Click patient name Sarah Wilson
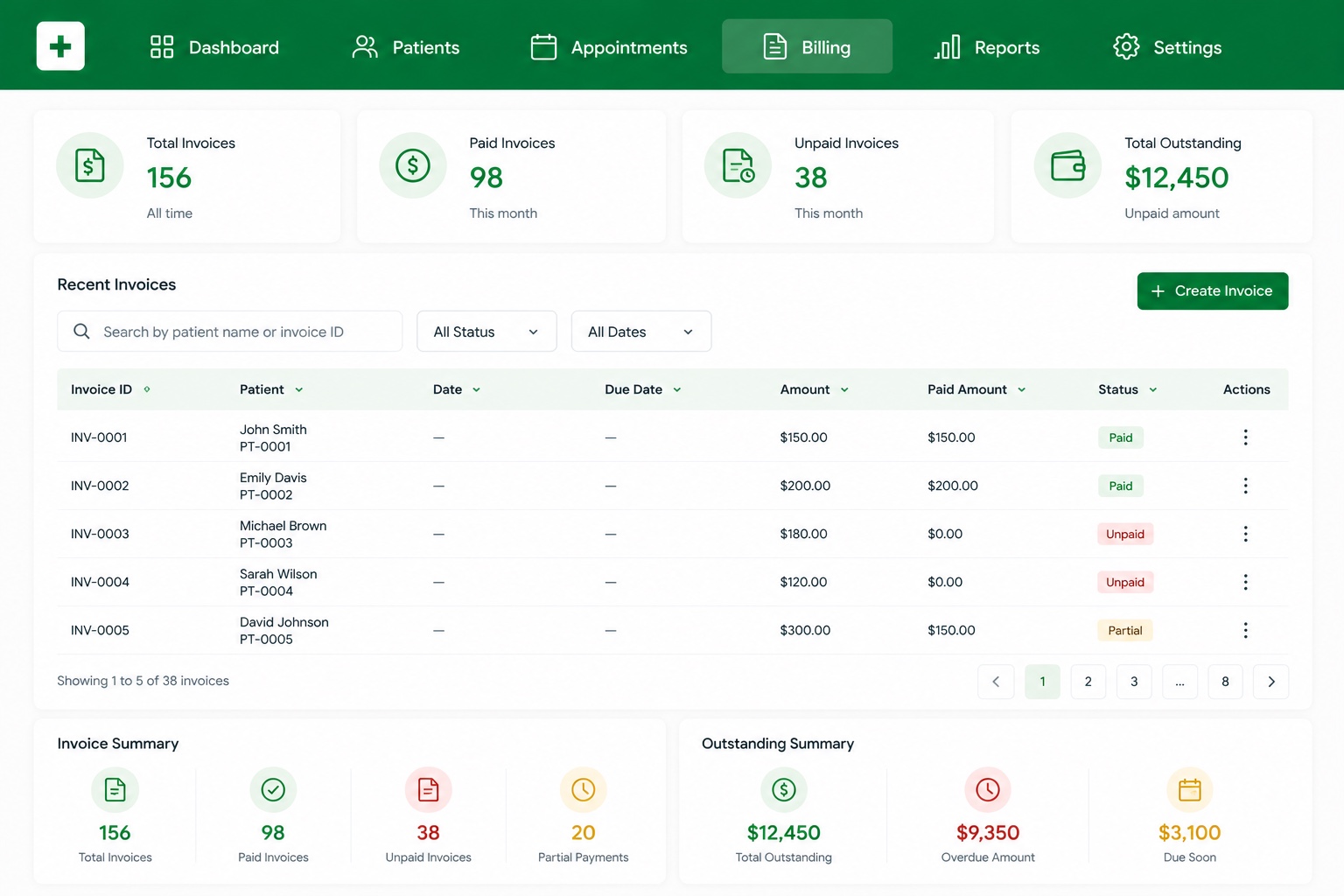Viewport: 1344px width, 896px height. coord(278,574)
